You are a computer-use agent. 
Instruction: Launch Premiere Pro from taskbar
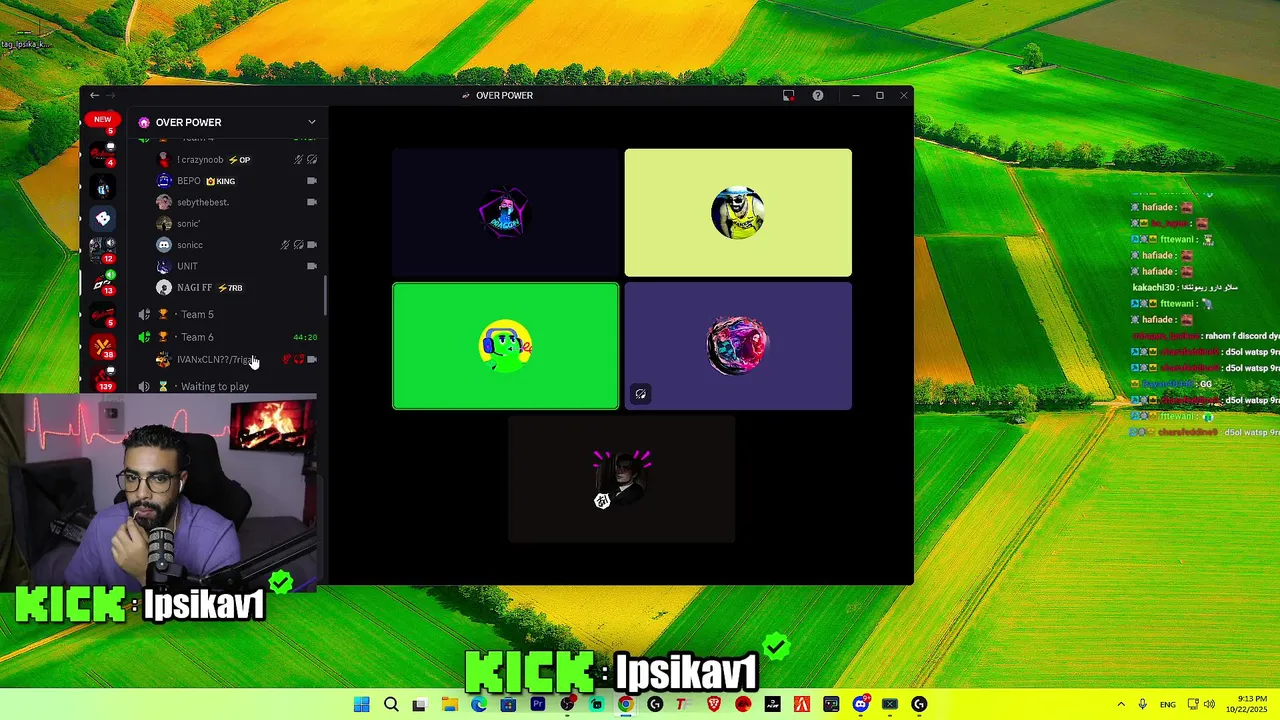538,704
